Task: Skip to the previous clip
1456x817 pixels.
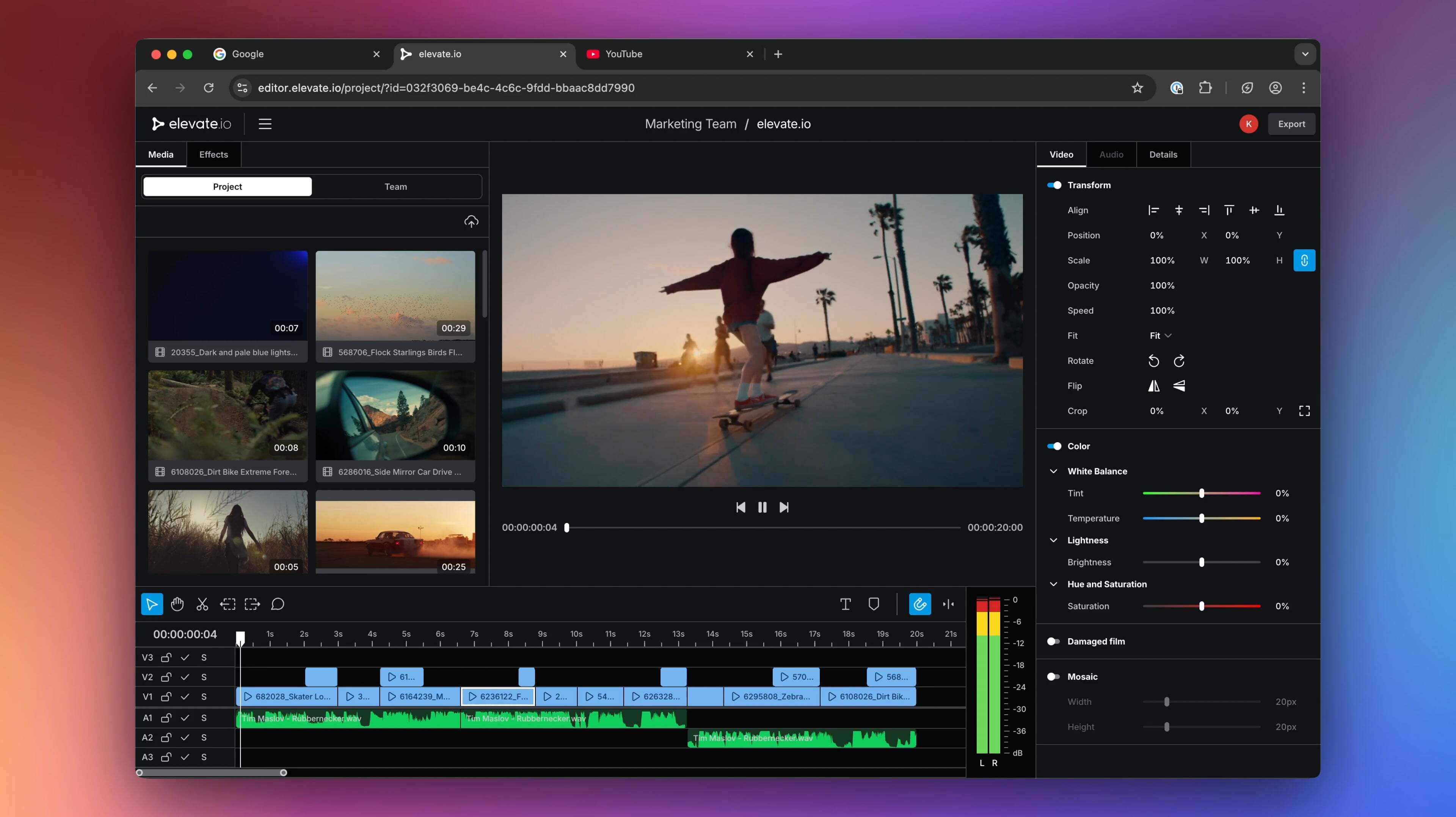Action: [x=741, y=507]
